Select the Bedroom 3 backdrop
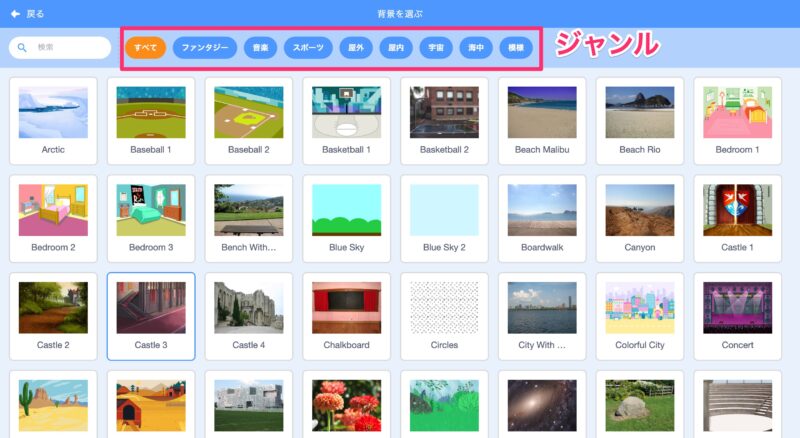 pyautogui.click(x=151, y=218)
